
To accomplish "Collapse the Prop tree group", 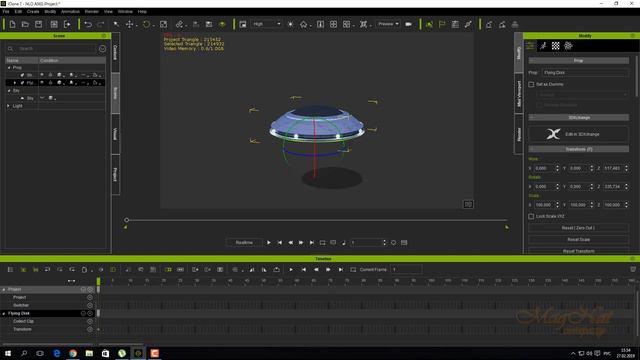I will point(9,68).
